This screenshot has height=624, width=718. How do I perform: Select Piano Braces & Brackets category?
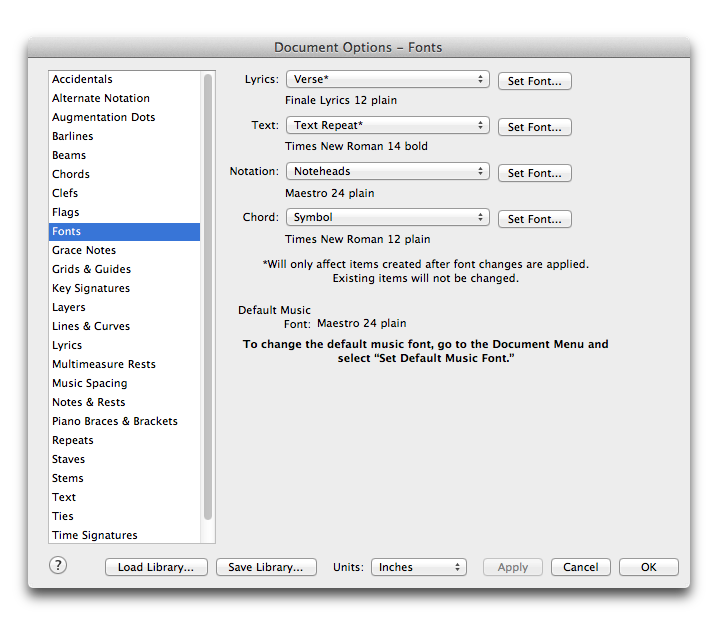coord(124,421)
